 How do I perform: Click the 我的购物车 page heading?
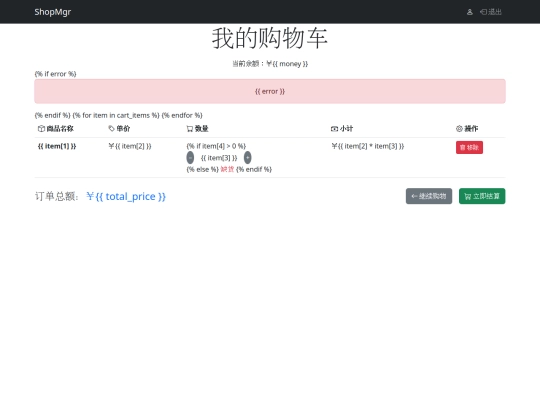pyautogui.click(x=270, y=38)
